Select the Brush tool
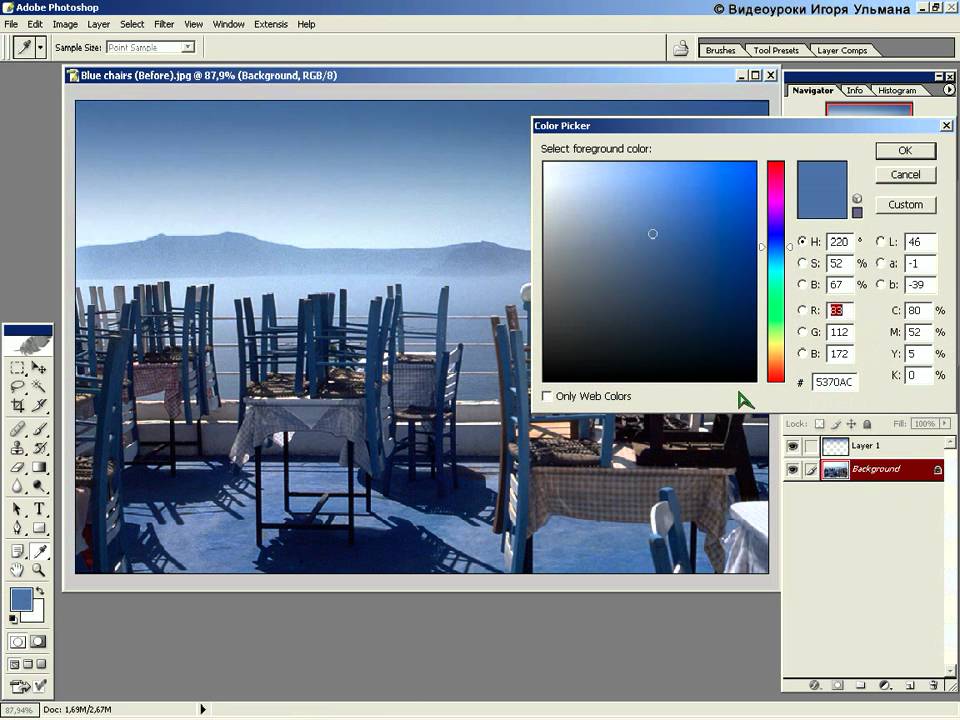Viewport: 960px width, 720px height. [39, 429]
